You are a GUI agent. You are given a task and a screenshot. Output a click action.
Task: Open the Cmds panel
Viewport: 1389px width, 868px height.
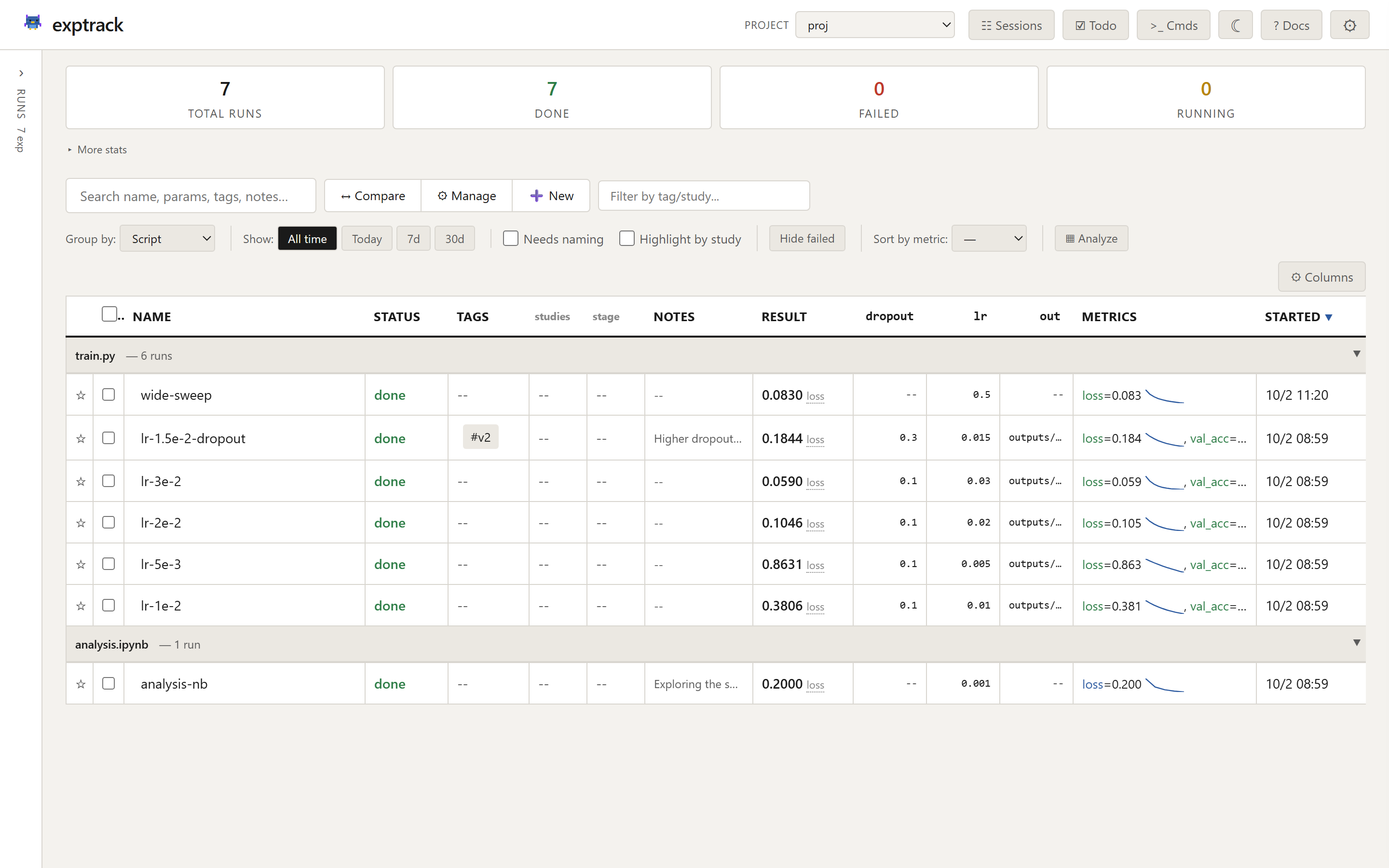[1173, 25]
